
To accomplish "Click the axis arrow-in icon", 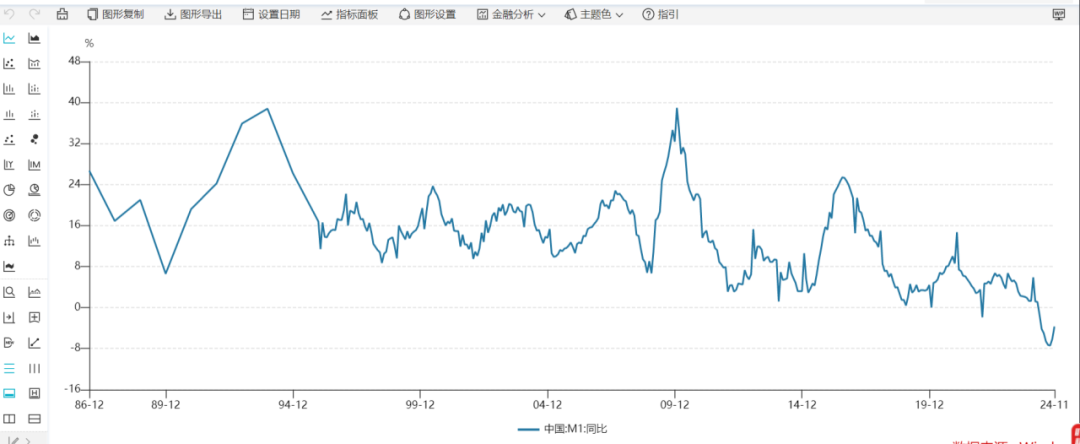I will 9,317.
